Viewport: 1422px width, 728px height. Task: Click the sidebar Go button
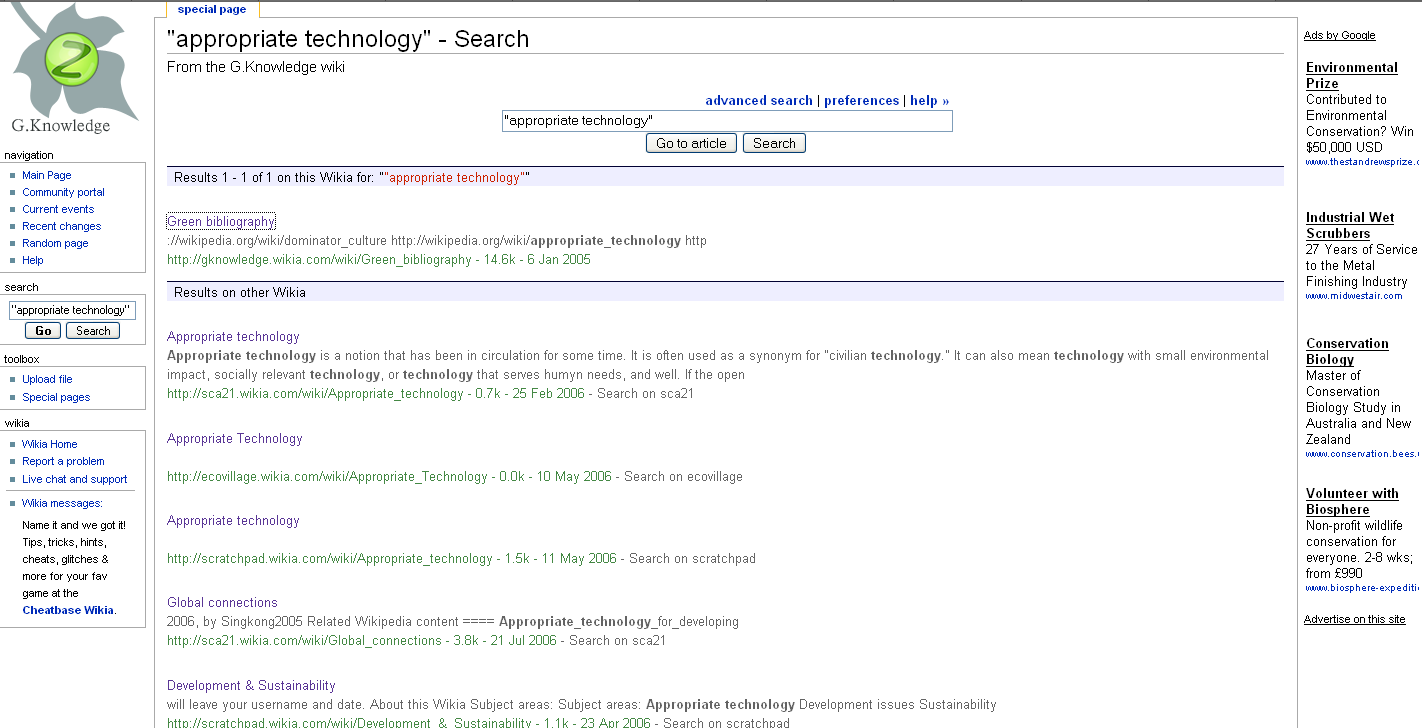point(43,331)
